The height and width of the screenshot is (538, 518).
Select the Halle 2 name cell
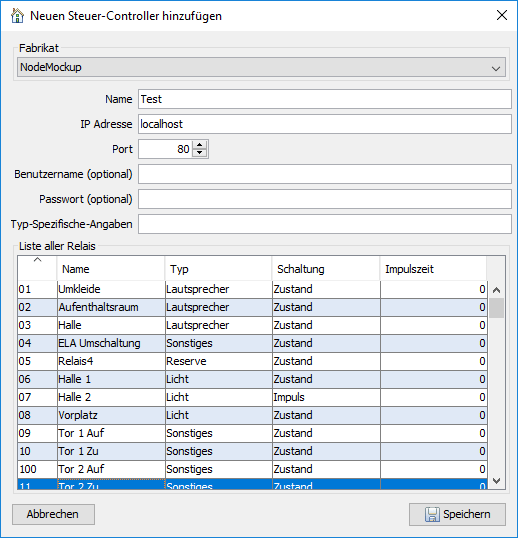point(111,397)
